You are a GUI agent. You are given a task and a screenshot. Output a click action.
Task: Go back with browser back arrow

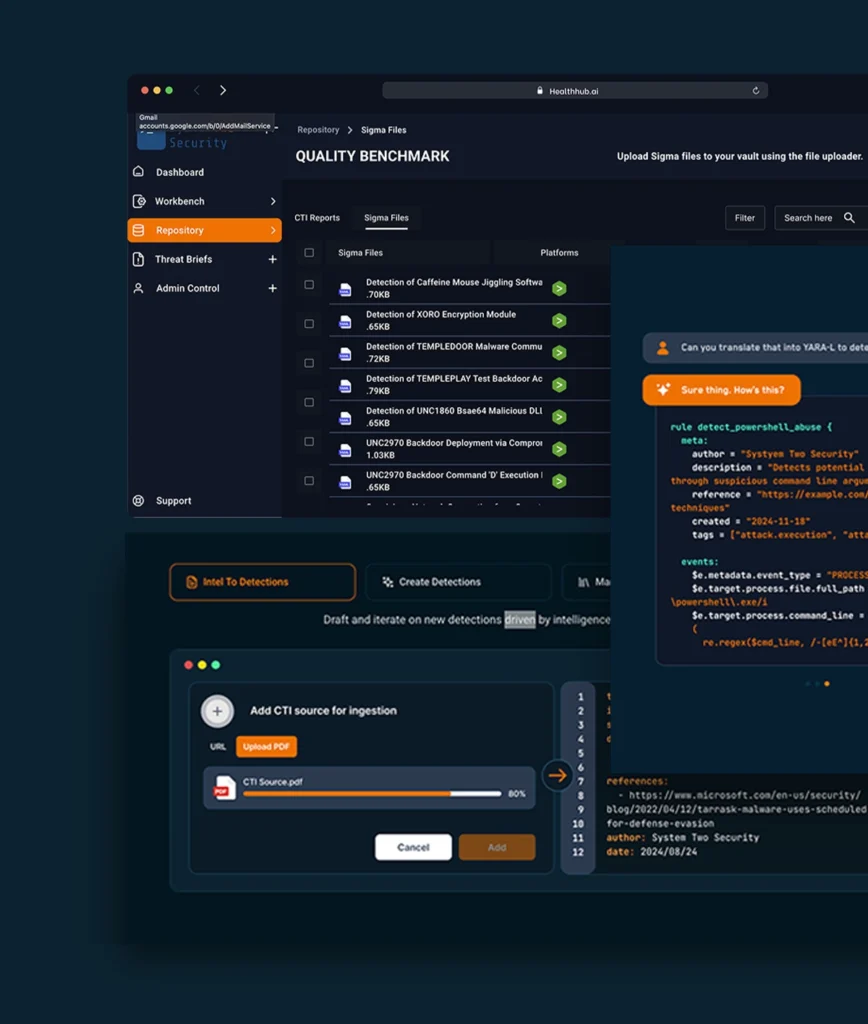pos(197,90)
